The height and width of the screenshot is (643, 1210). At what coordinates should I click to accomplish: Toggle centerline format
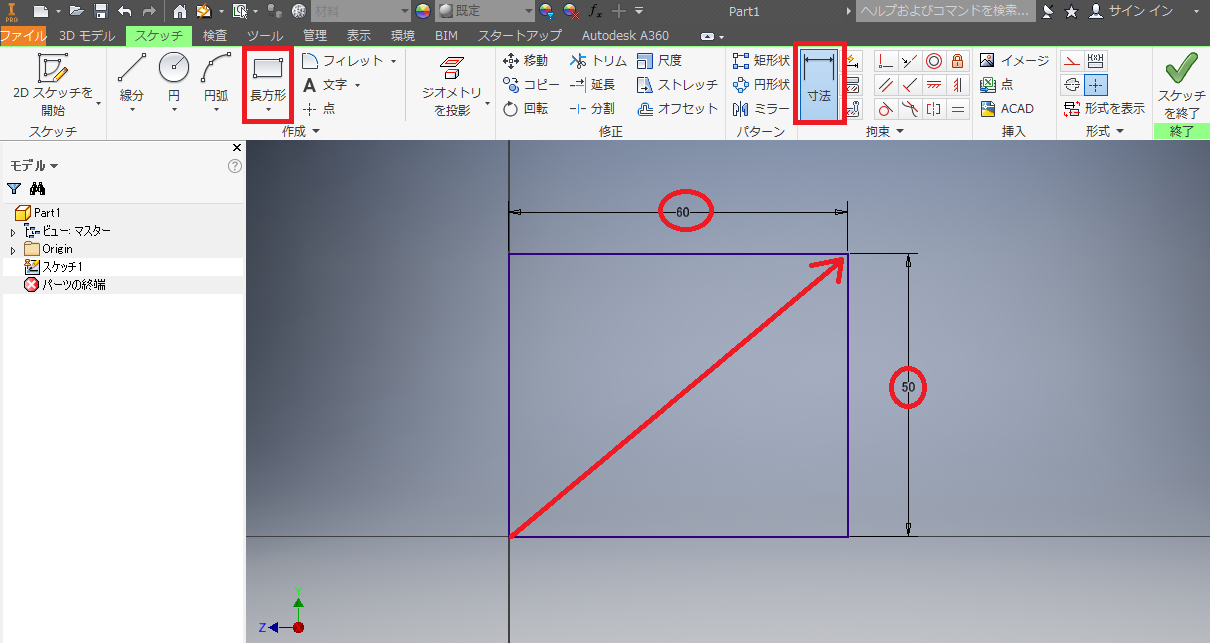(1072, 85)
